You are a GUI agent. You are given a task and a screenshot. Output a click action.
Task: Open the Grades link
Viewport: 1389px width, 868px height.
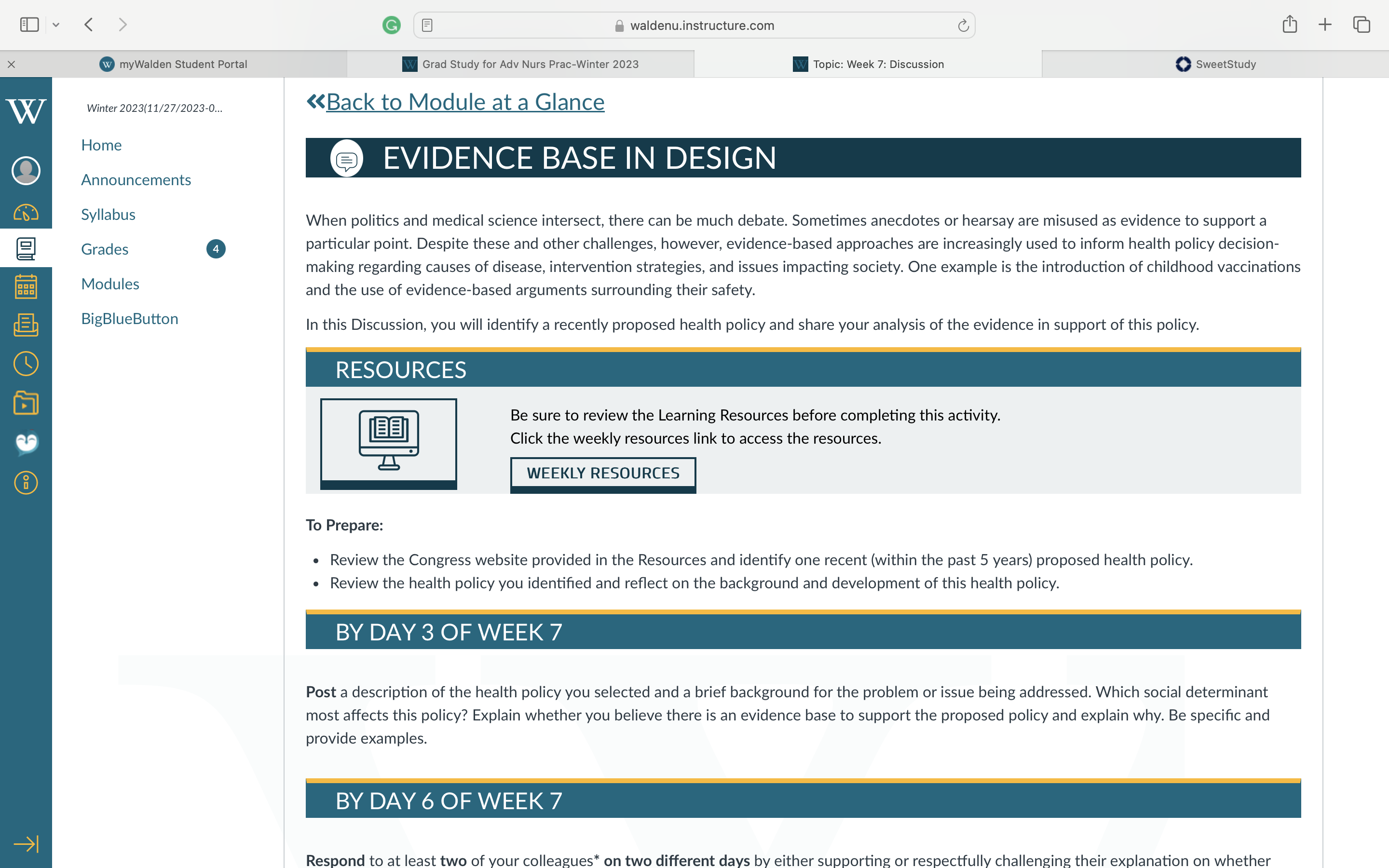[105, 249]
